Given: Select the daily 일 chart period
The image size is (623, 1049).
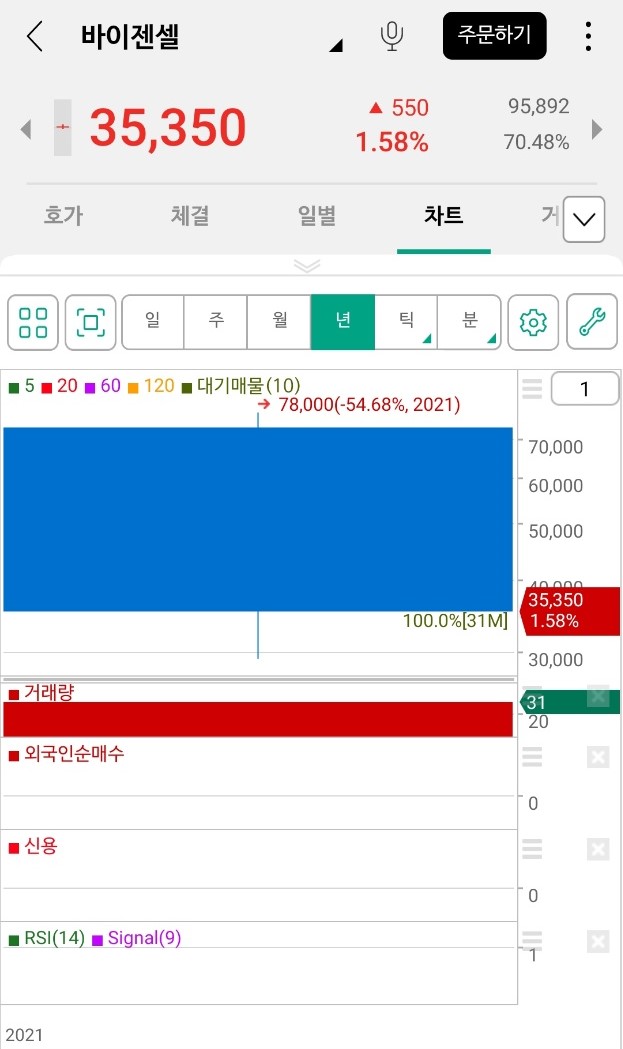Looking at the screenshot, I should [x=153, y=322].
